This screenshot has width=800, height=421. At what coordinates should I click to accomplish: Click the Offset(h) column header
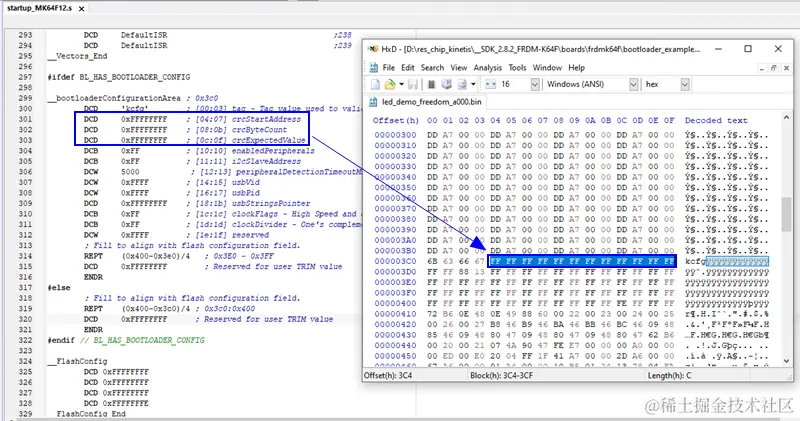[395, 120]
